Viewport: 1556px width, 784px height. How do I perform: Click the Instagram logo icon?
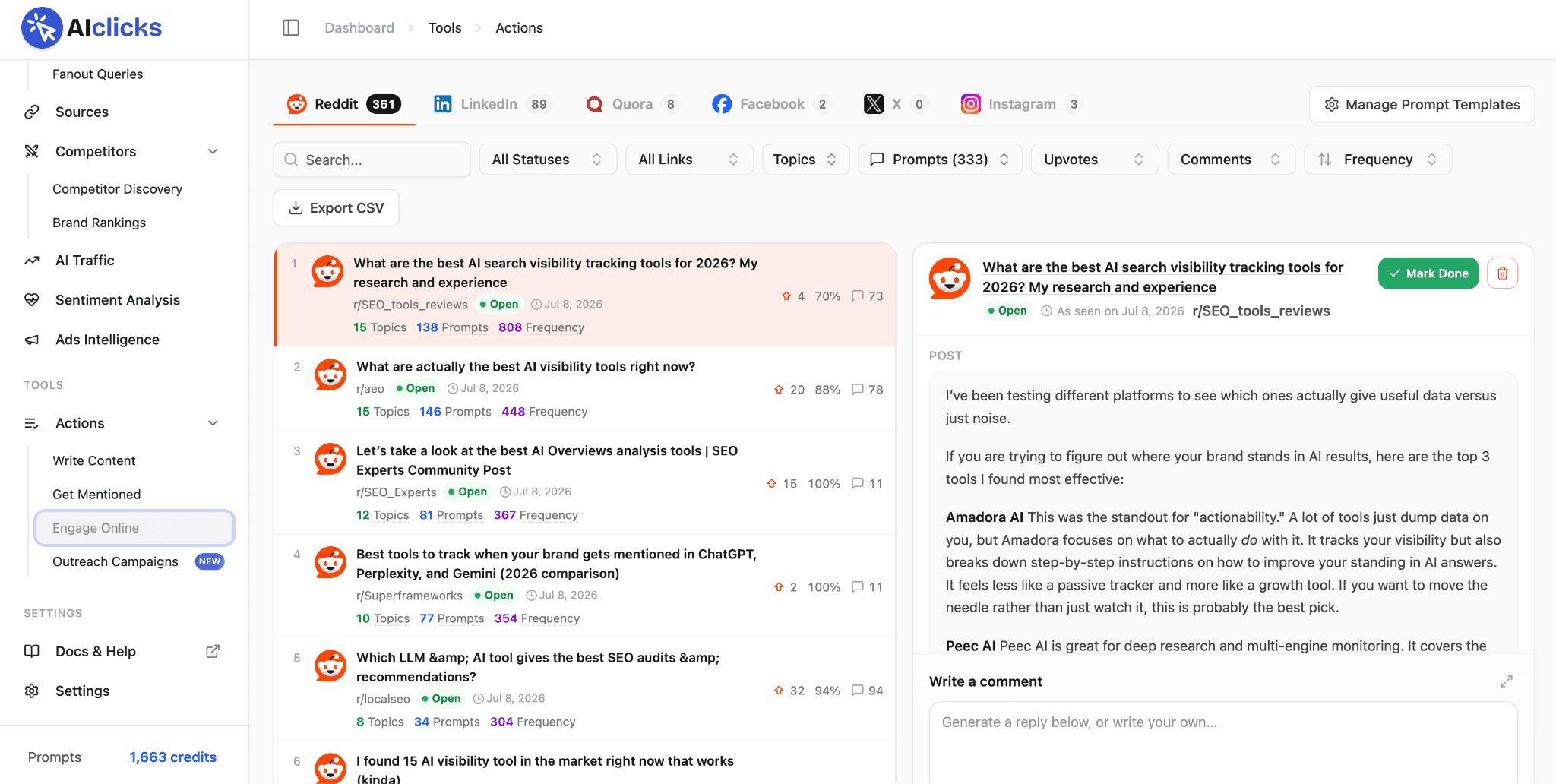[x=971, y=104]
